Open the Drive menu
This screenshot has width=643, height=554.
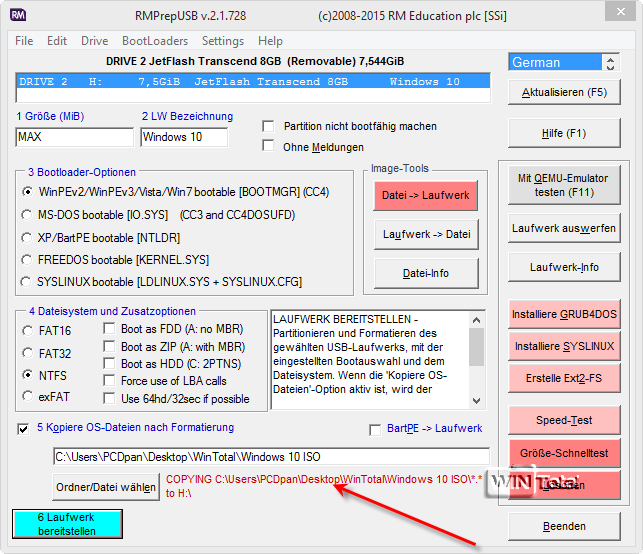coord(95,41)
